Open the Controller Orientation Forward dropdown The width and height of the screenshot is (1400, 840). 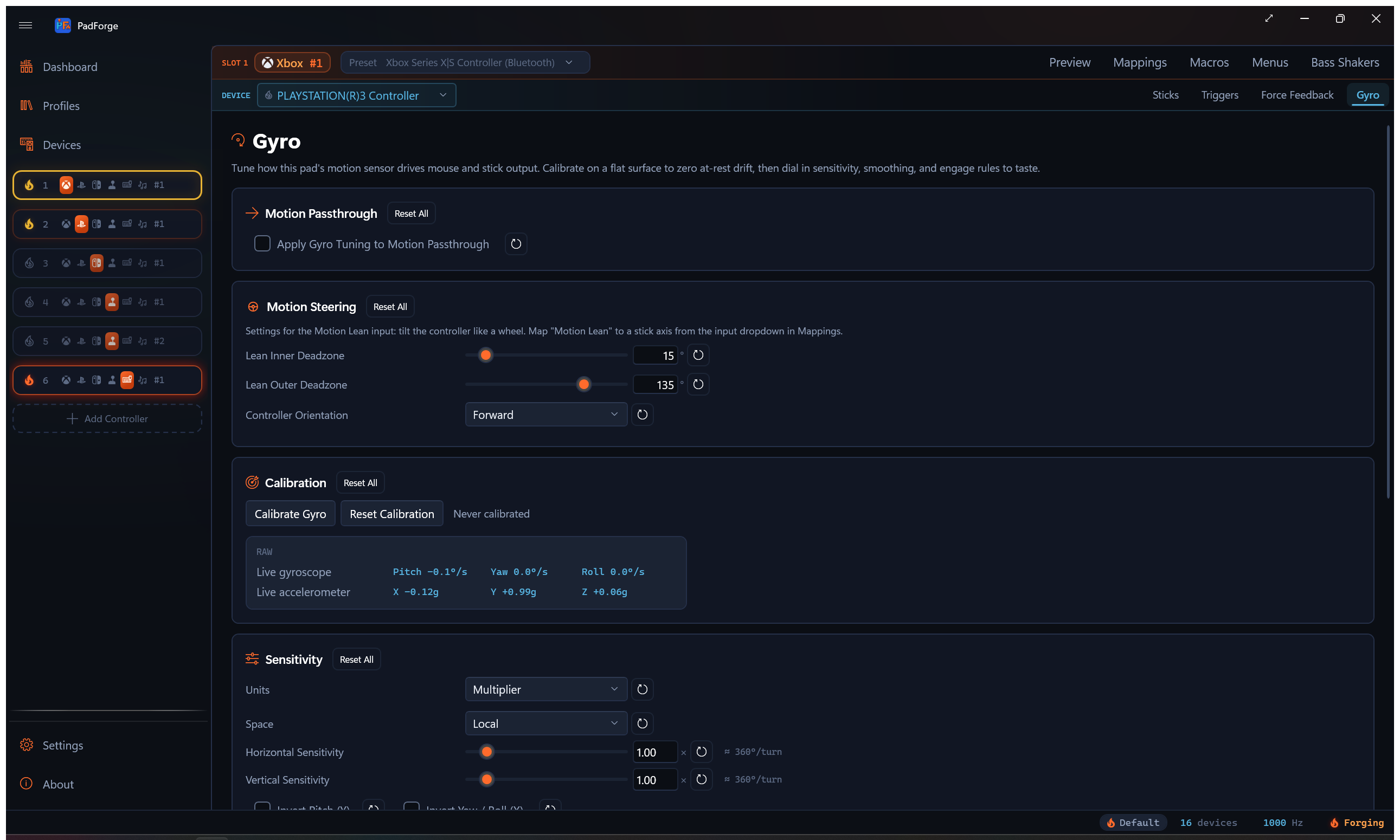pos(546,415)
